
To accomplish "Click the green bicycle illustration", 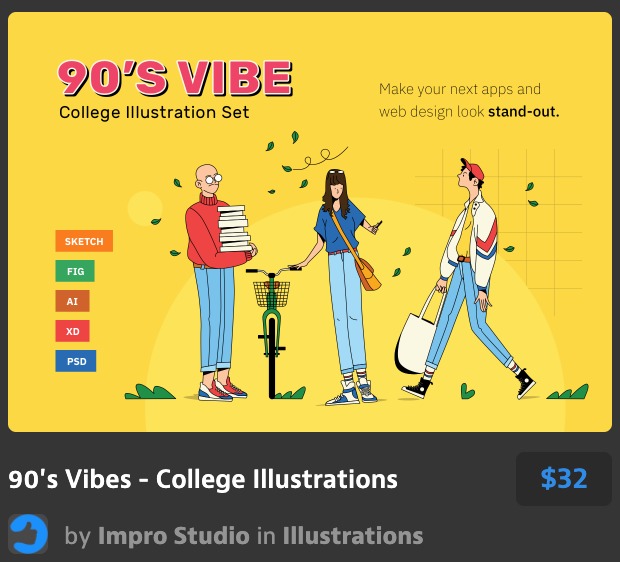I will [272, 332].
